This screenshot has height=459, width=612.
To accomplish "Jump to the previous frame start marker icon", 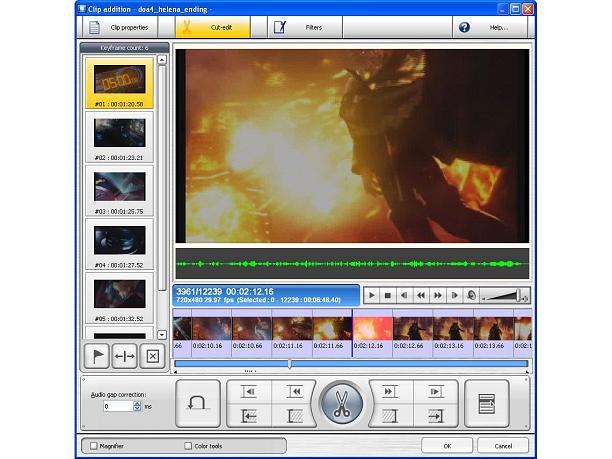I will click(249, 391).
